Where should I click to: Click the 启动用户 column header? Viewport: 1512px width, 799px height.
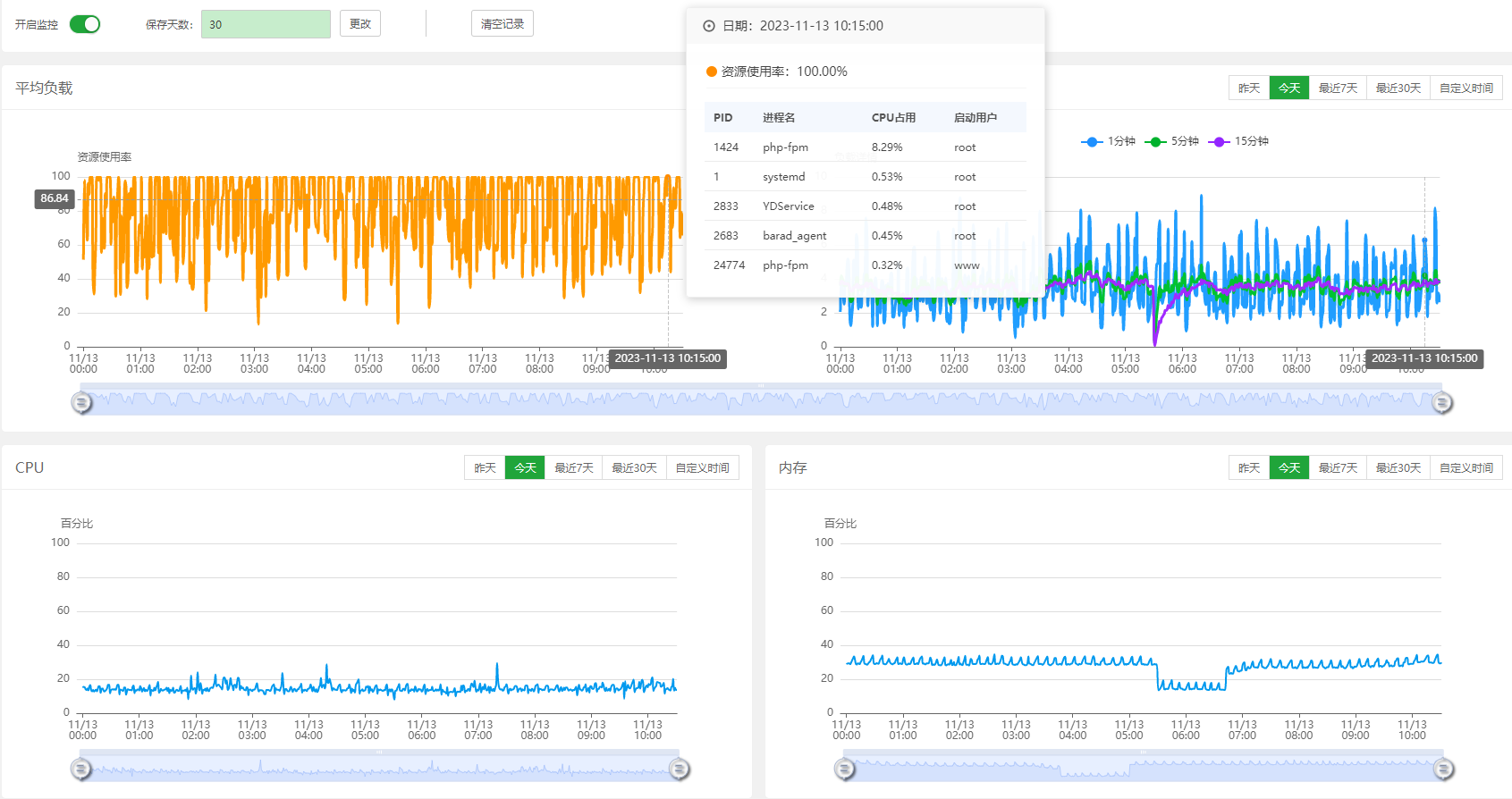click(x=976, y=118)
